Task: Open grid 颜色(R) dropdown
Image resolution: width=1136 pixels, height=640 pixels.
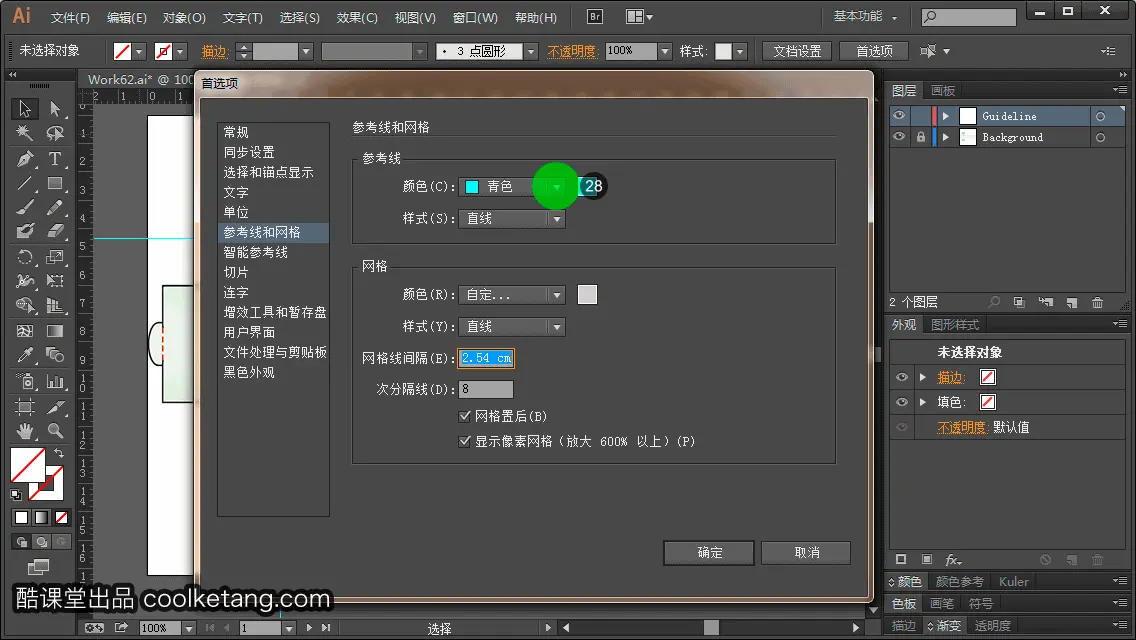Action: click(511, 295)
